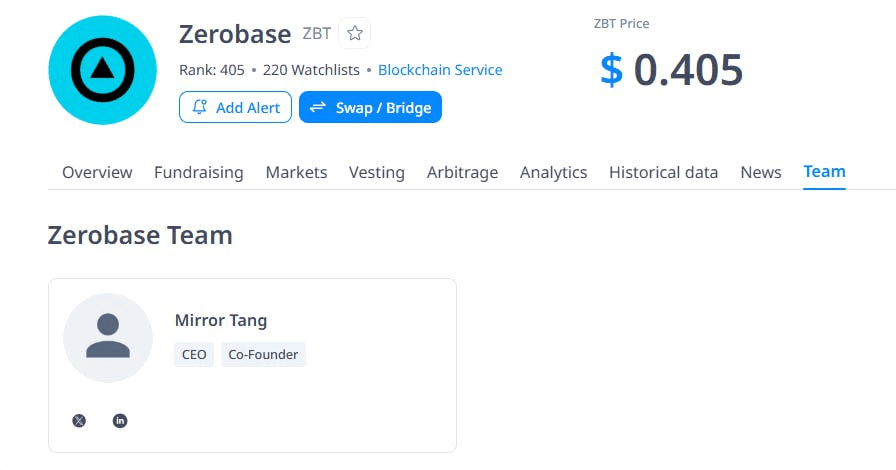Open Mirror Tang's X profile icon
Viewport: 896px width, 470px height.
point(79,421)
